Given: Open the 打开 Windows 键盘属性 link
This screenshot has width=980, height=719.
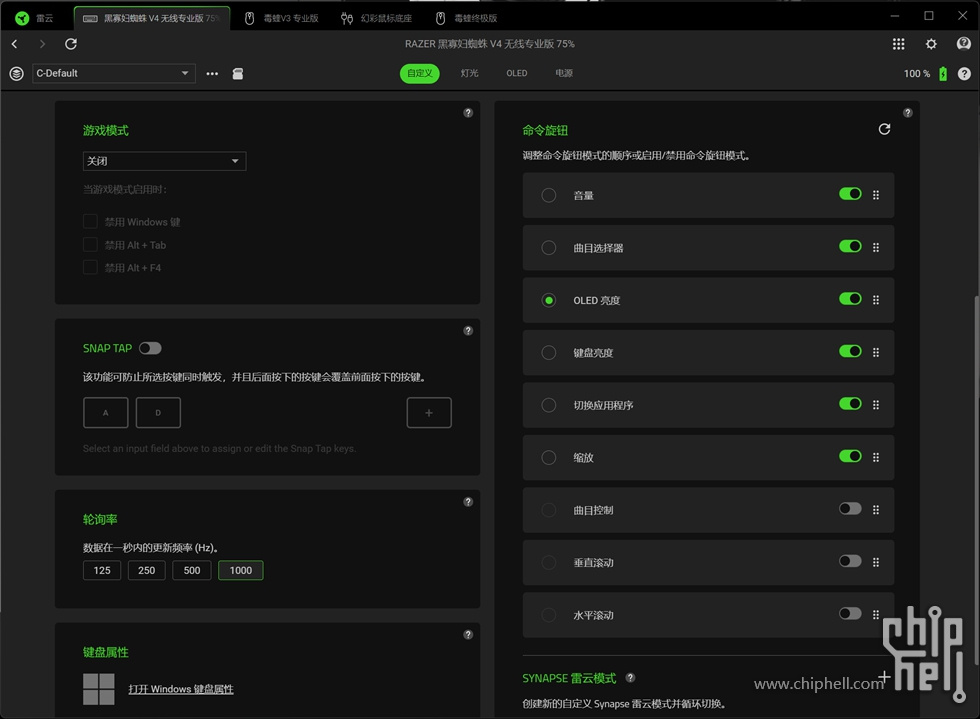Looking at the screenshot, I should pyautogui.click(x=181, y=689).
